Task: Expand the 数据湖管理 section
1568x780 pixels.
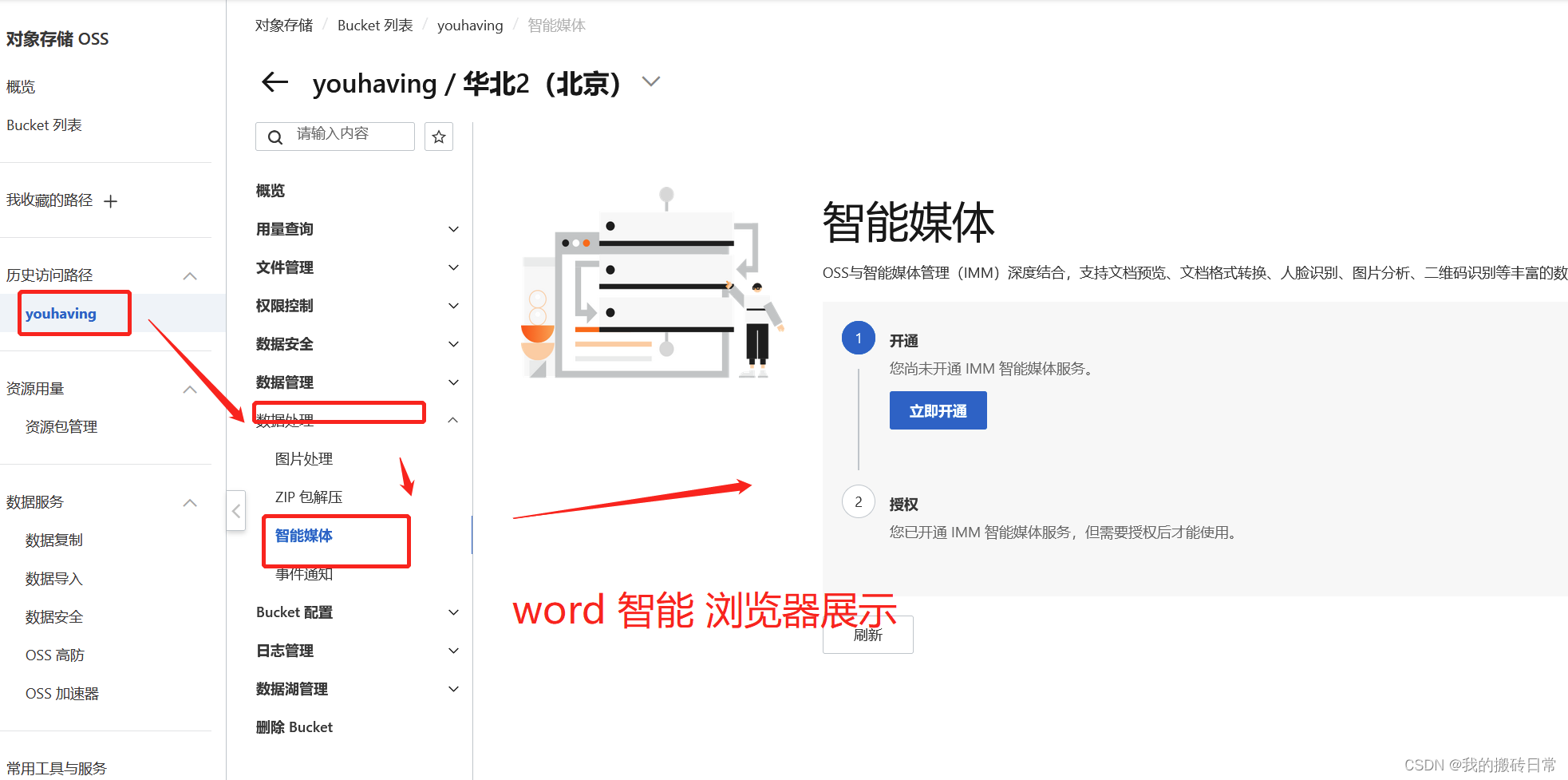Action: click(453, 688)
